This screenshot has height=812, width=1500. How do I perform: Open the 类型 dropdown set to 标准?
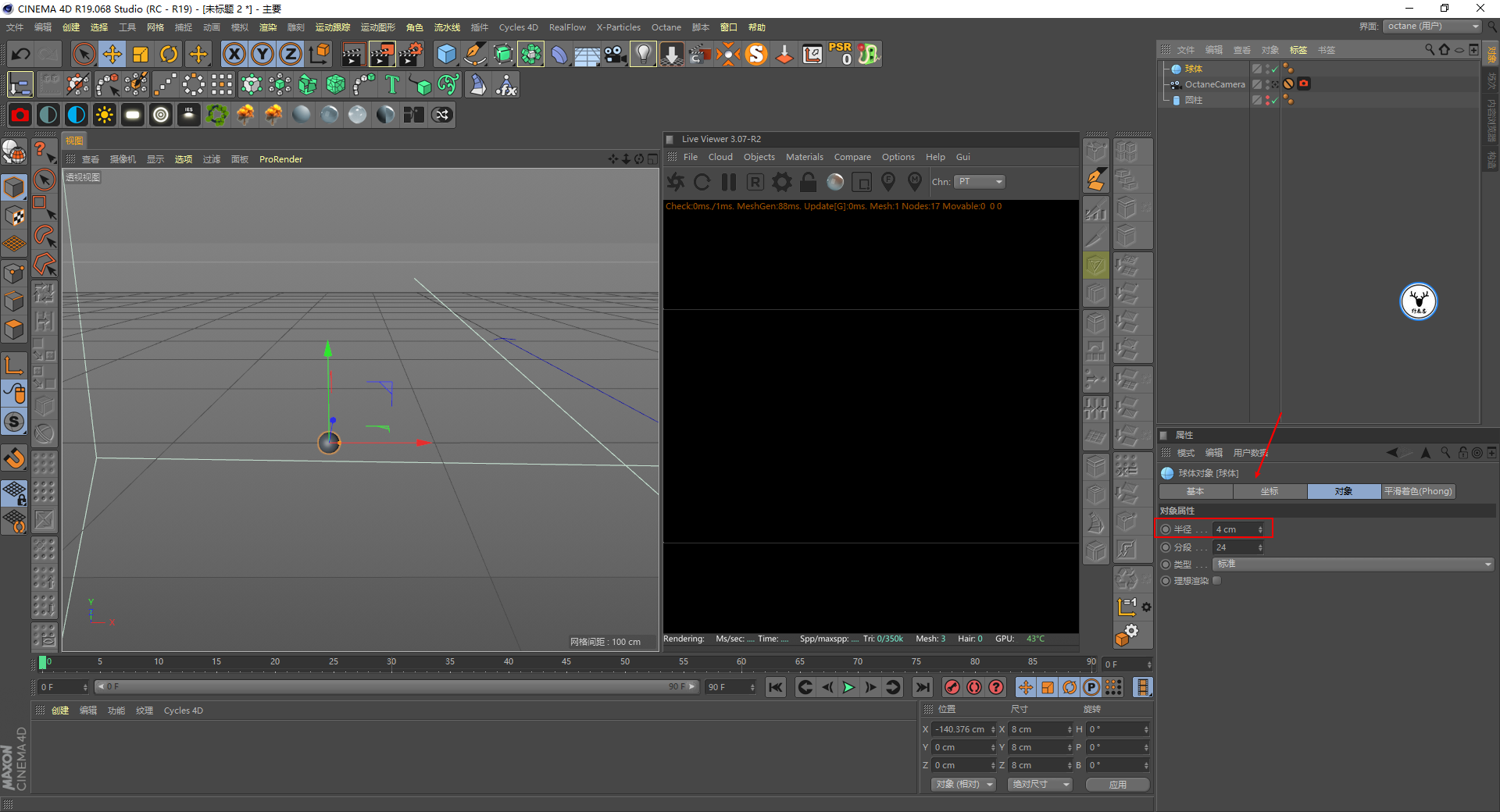point(1353,564)
